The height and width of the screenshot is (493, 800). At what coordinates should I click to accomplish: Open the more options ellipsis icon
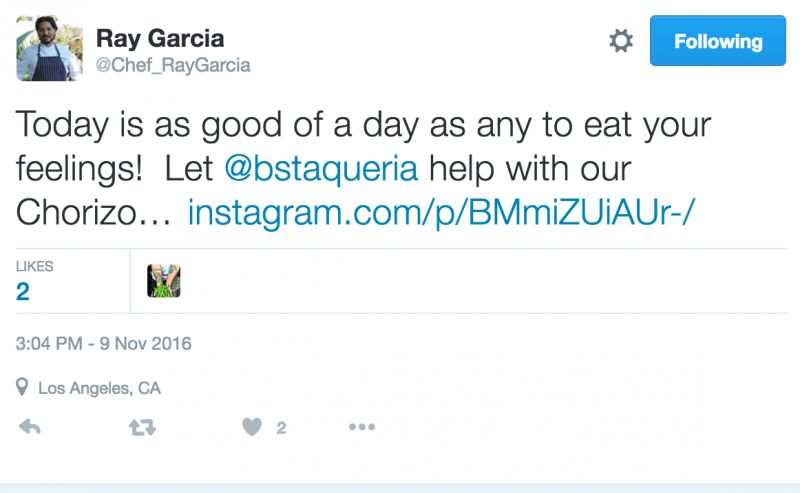(360, 427)
